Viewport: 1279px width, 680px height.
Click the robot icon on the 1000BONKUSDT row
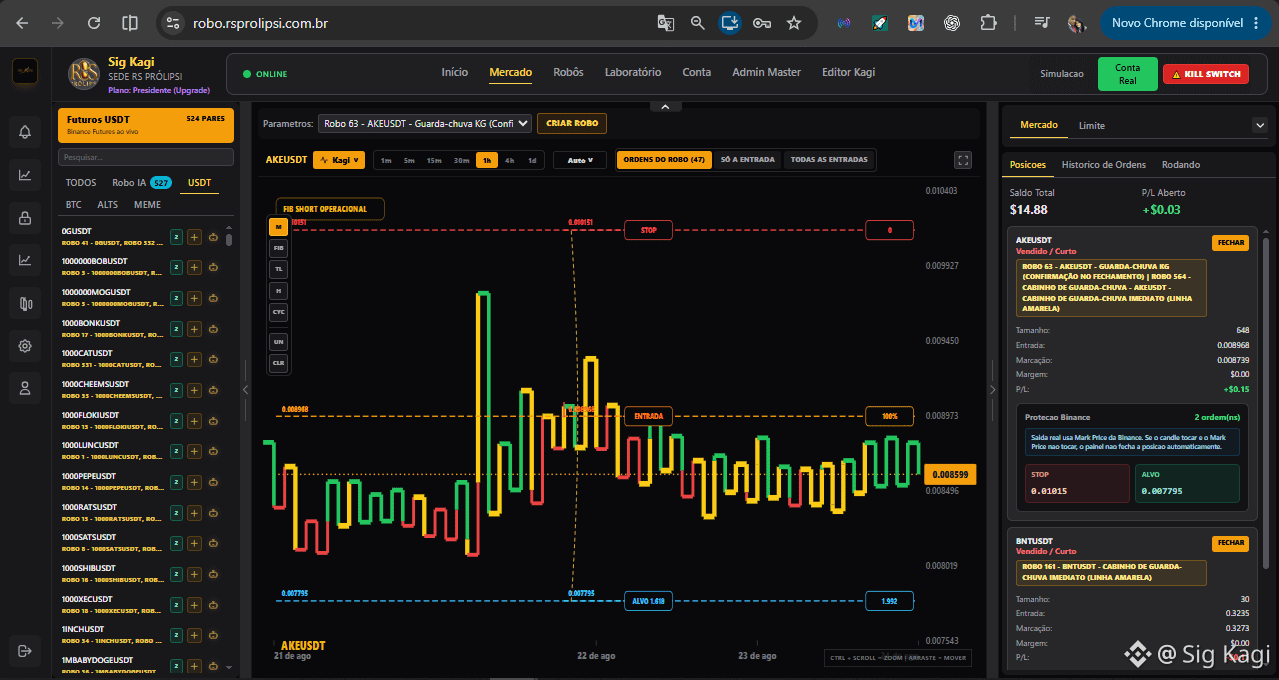213,329
